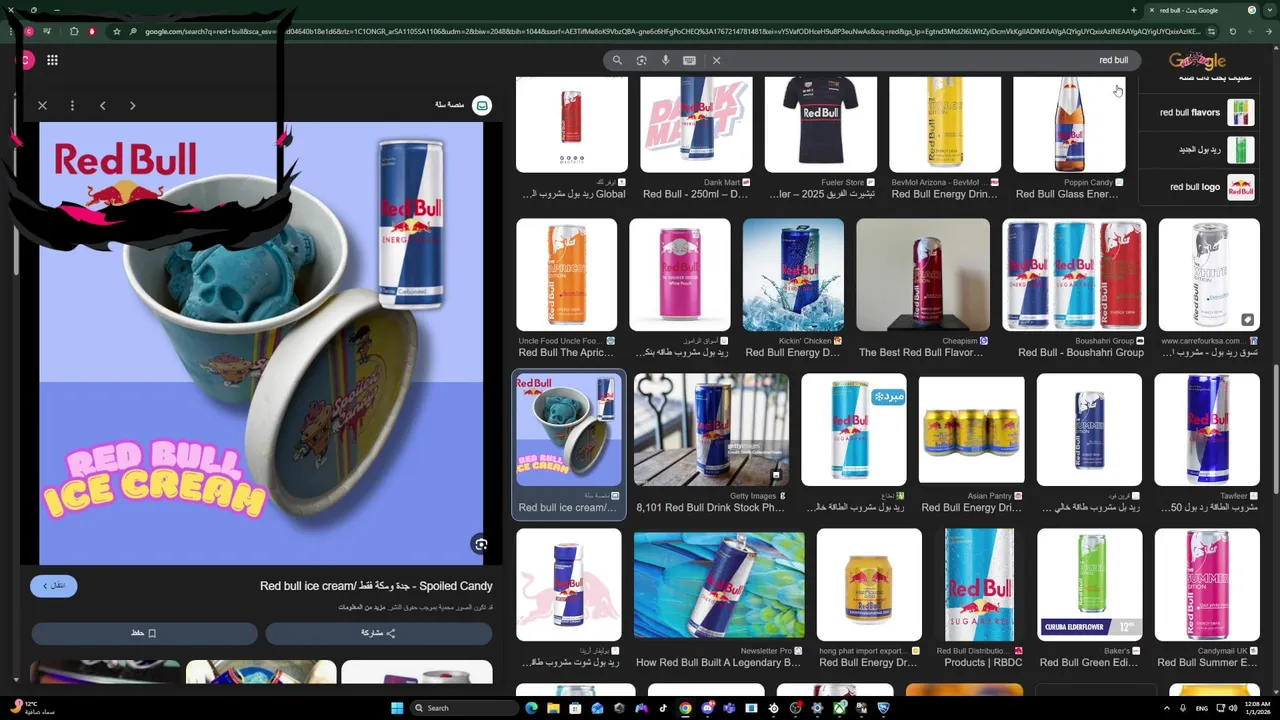Open the Xbox app from the taskbar
This screenshot has width=1280, height=720.
(838, 708)
